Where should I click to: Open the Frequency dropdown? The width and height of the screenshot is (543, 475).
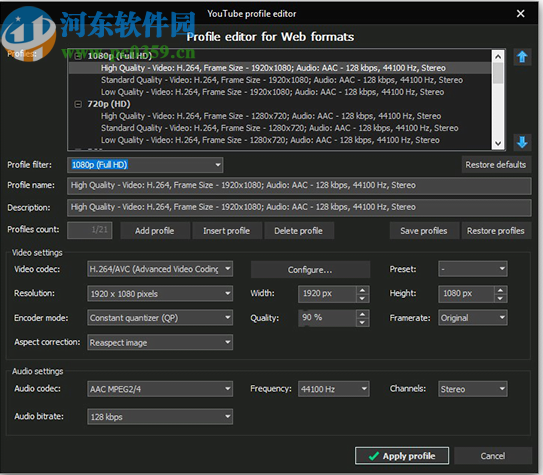334,389
